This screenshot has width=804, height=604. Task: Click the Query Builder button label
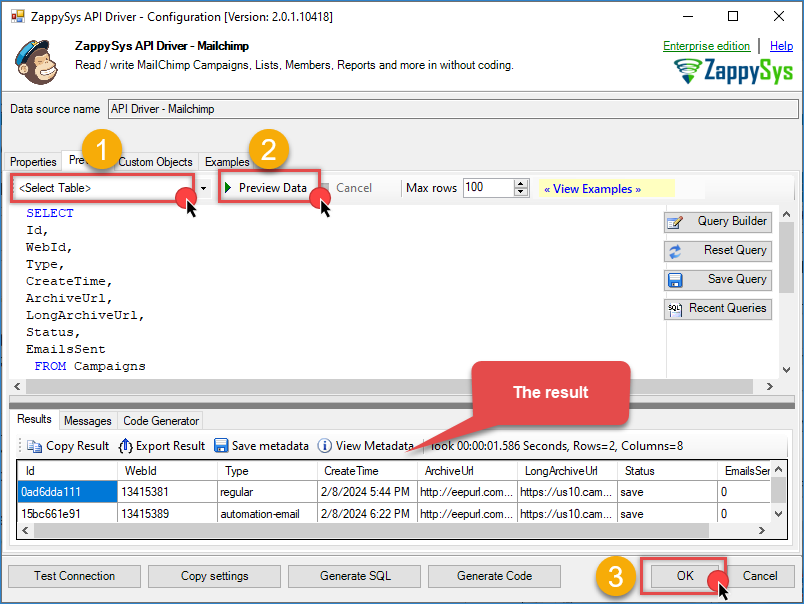732,221
